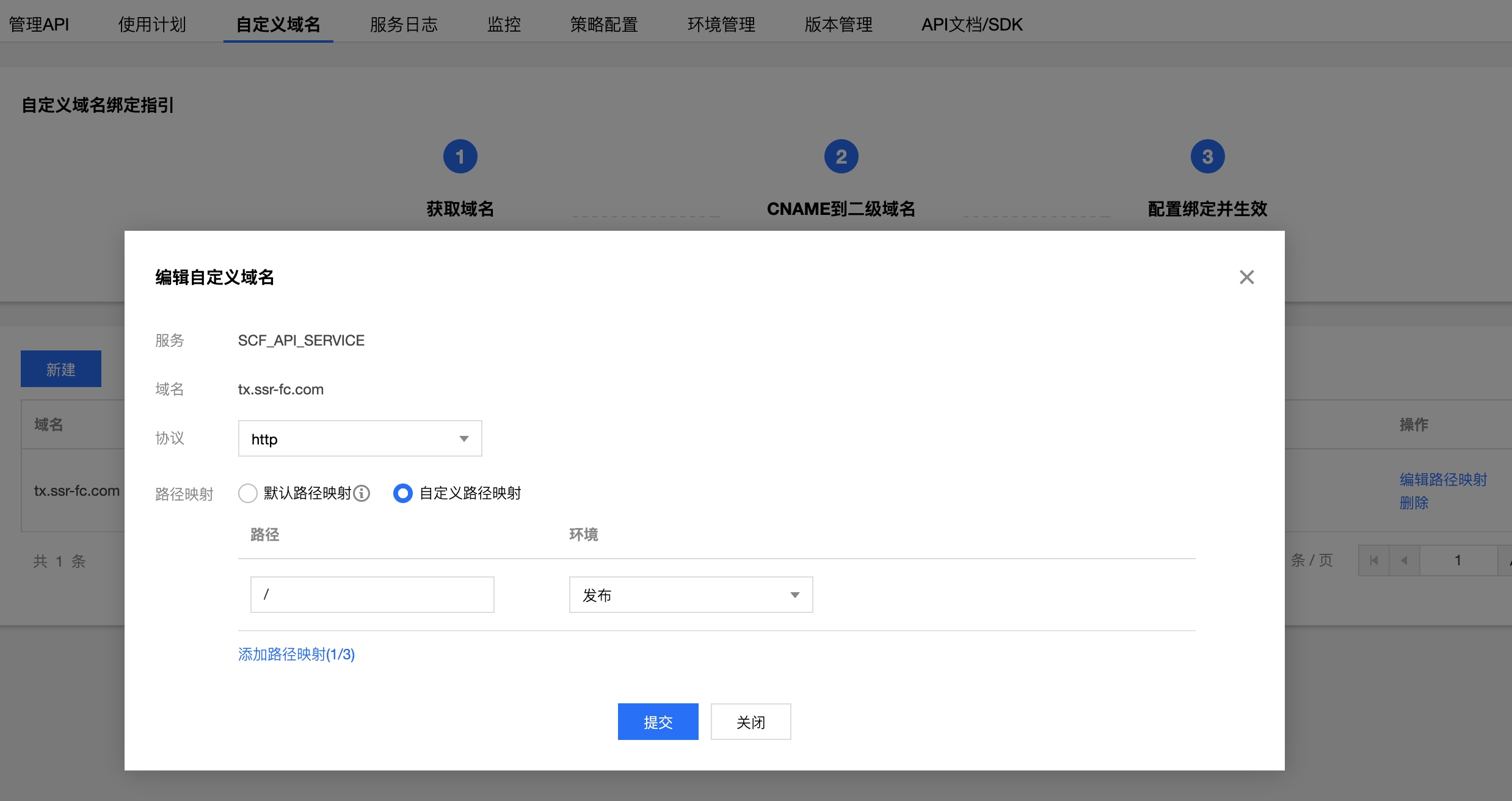Jump to the first page using pagination icon

point(1373,560)
